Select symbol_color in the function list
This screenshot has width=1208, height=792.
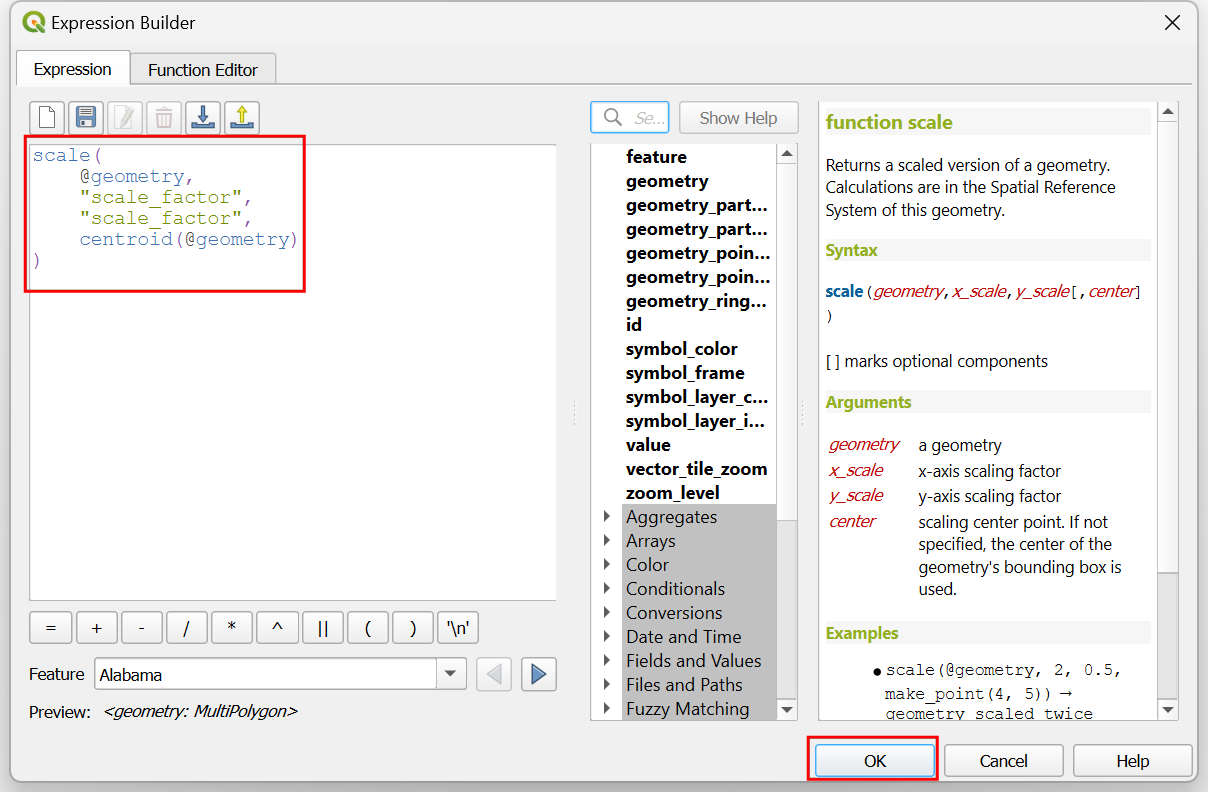coord(682,349)
